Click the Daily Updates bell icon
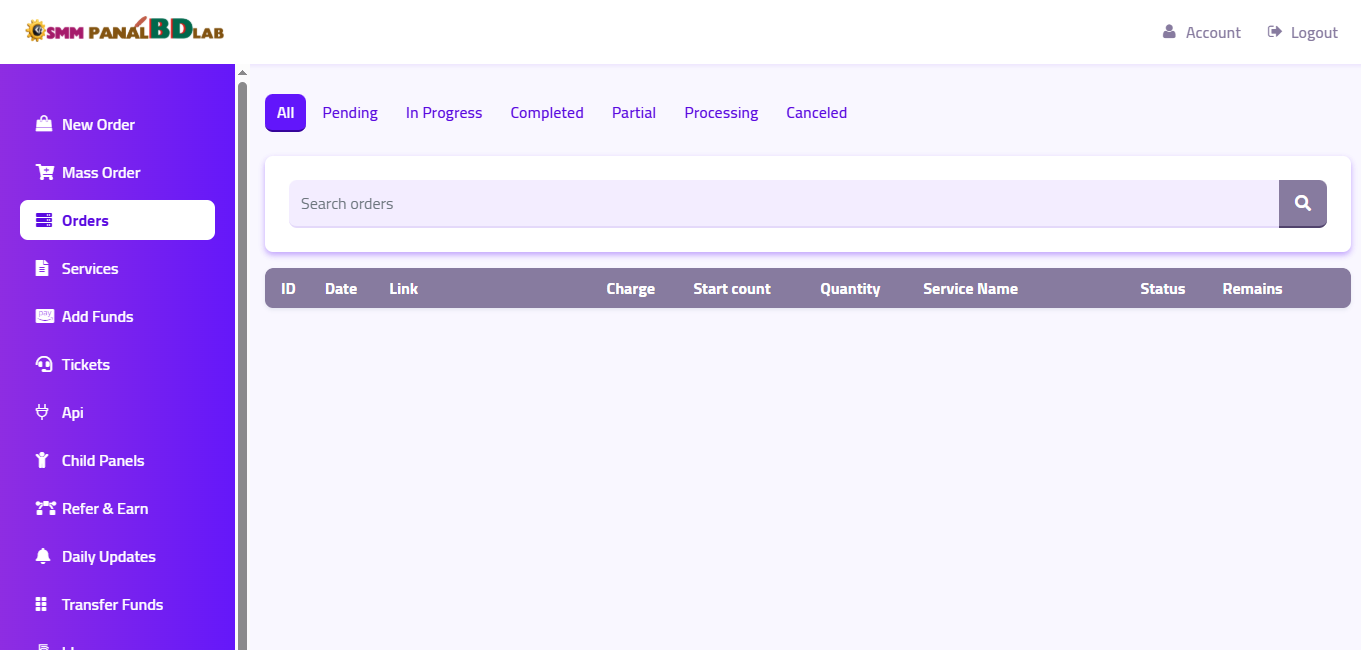This screenshot has width=1361, height=650. 43,556
